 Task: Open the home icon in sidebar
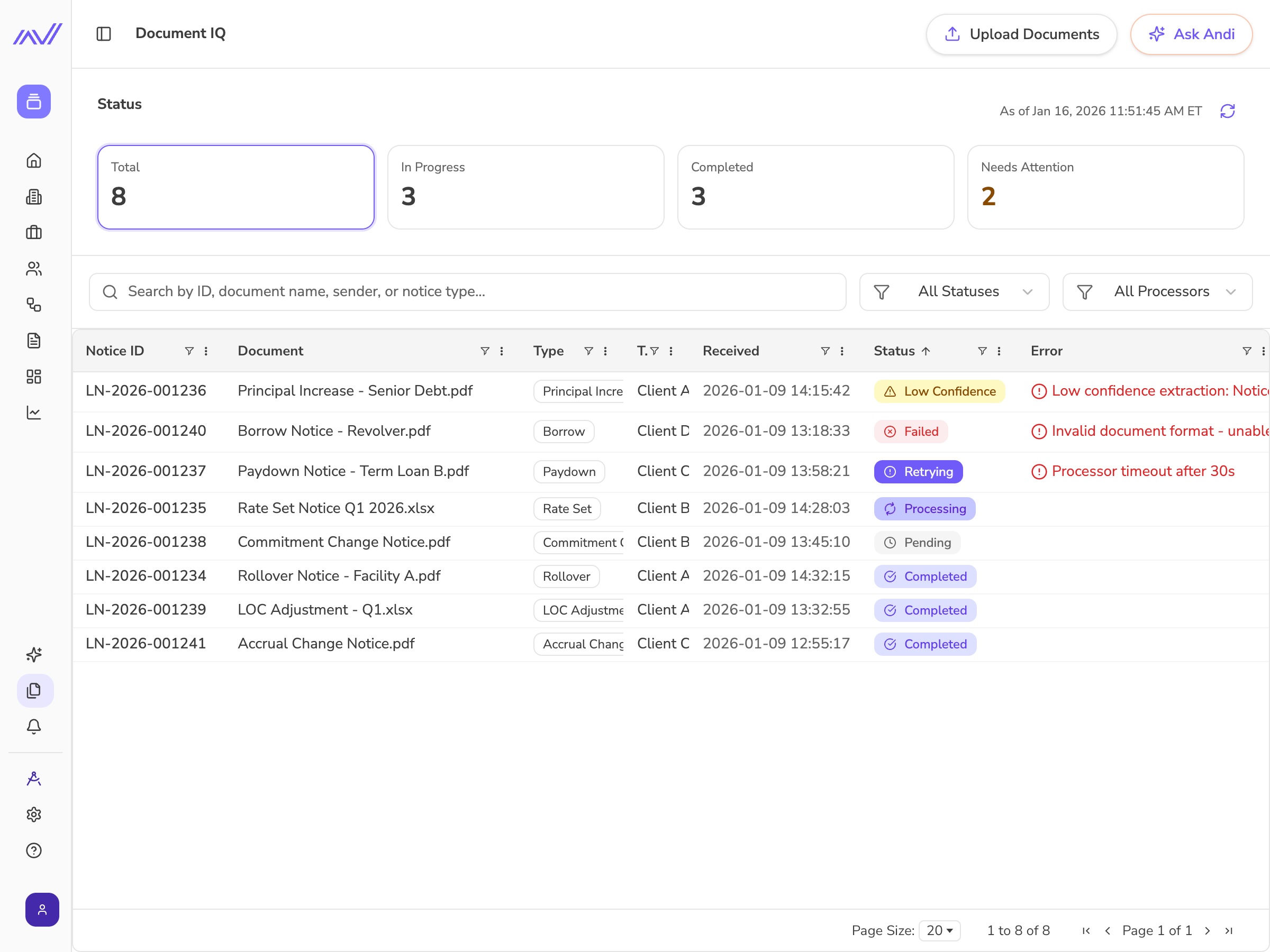coord(34,161)
